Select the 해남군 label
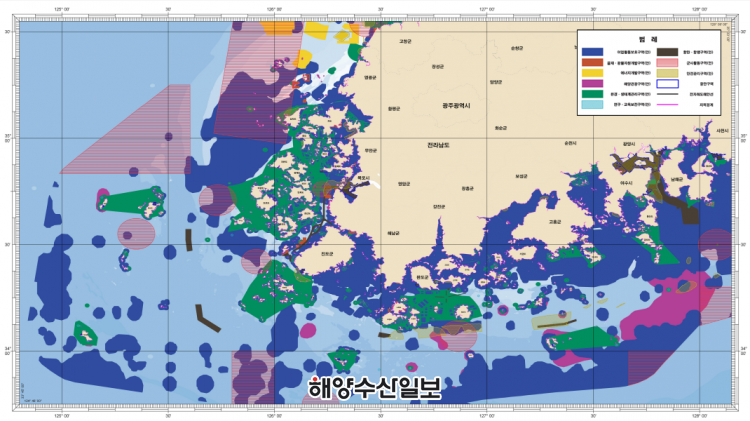The height and width of the screenshot is (421, 750). pyautogui.click(x=393, y=233)
